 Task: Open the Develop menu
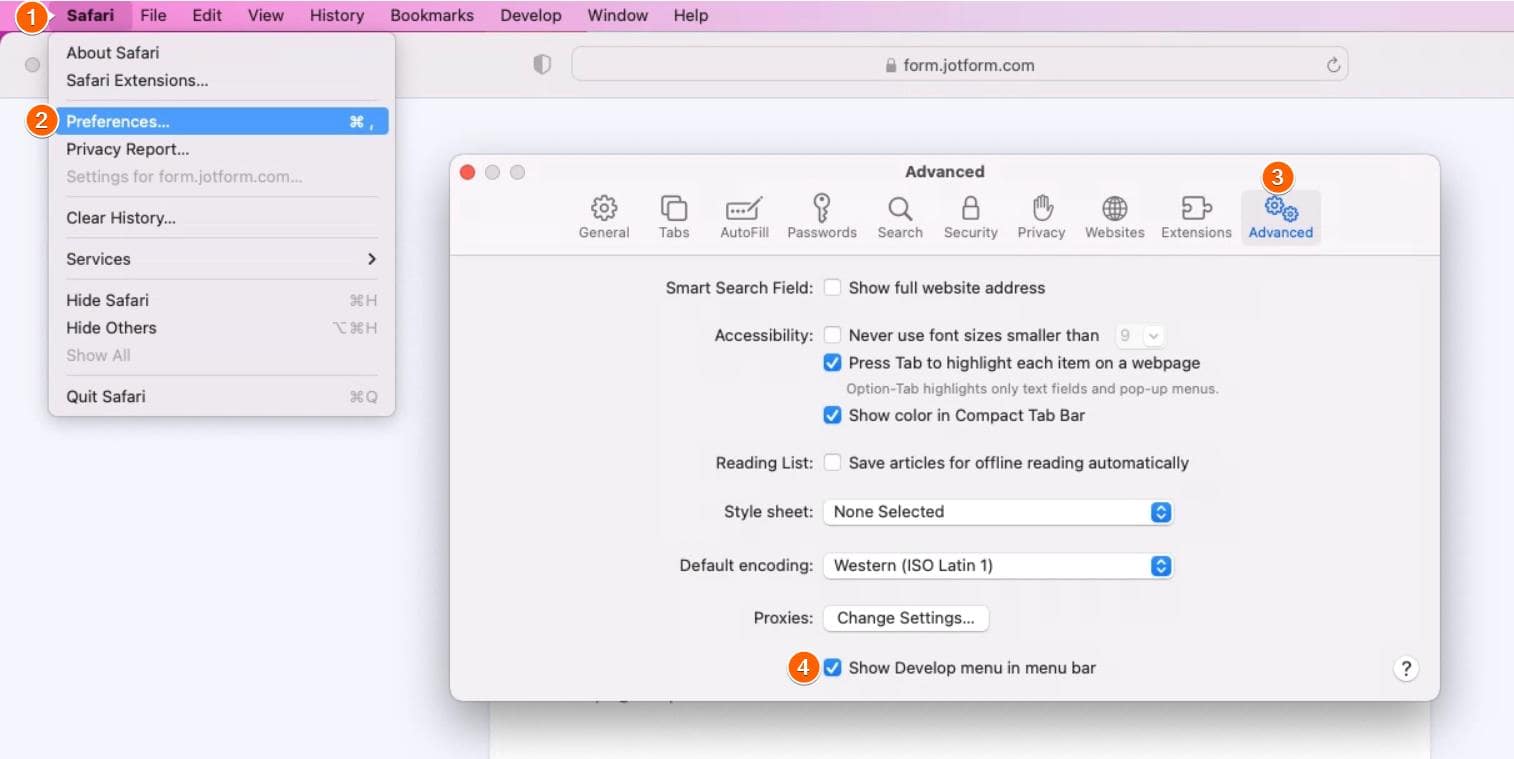click(x=531, y=15)
